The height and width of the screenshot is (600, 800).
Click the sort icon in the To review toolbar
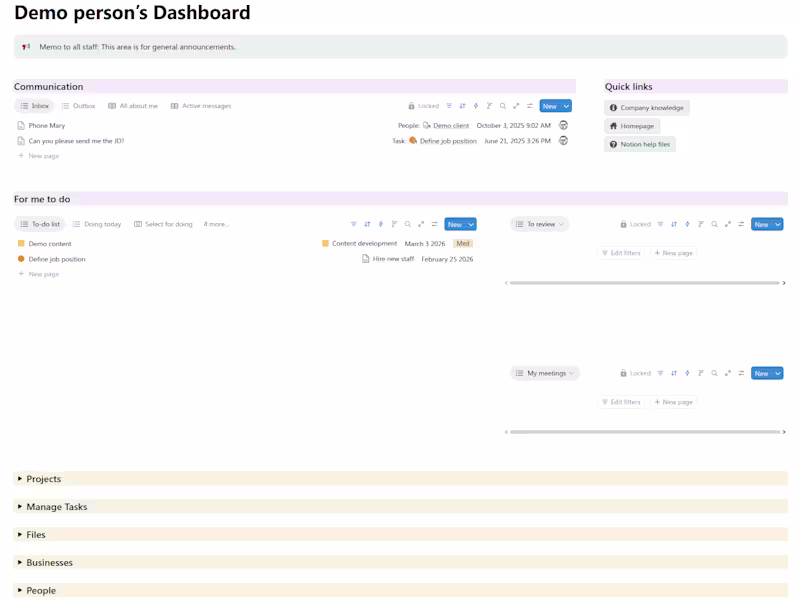click(674, 224)
